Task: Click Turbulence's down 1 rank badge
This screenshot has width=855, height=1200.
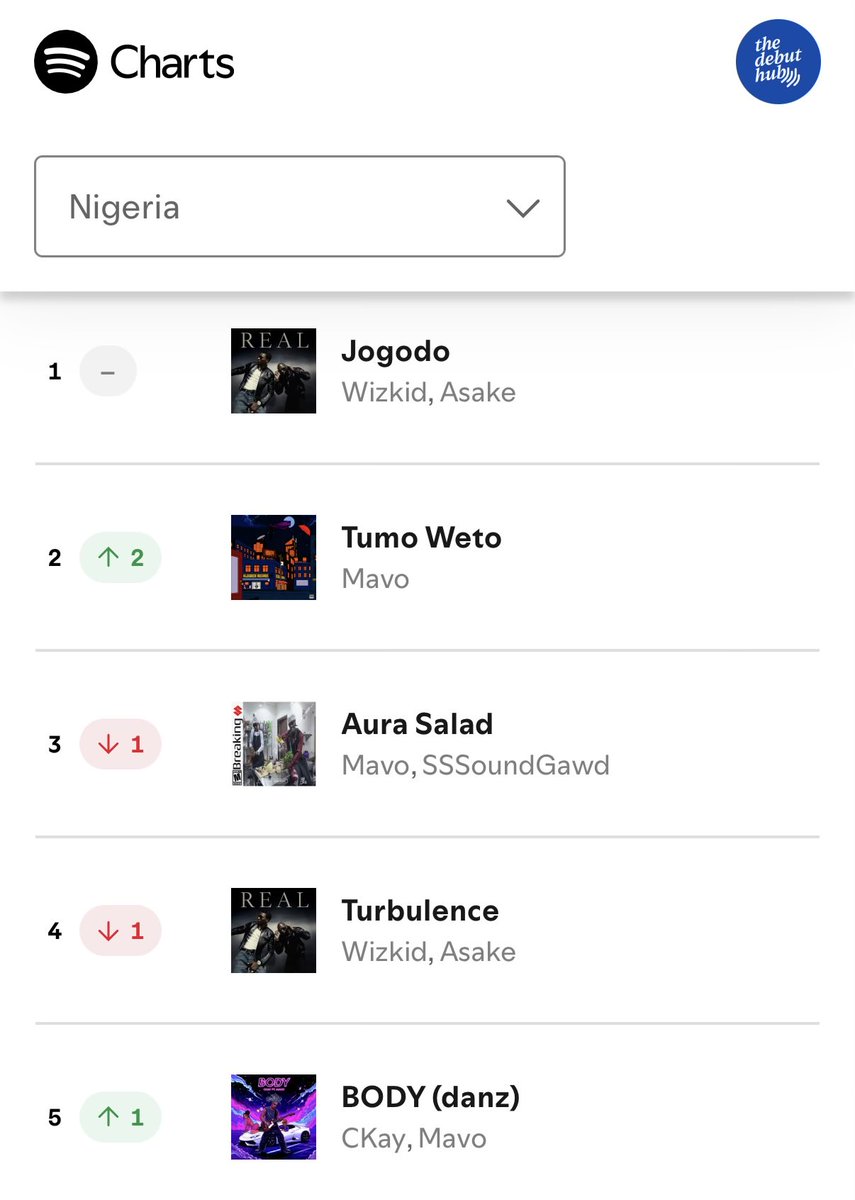Action: [120, 931]
